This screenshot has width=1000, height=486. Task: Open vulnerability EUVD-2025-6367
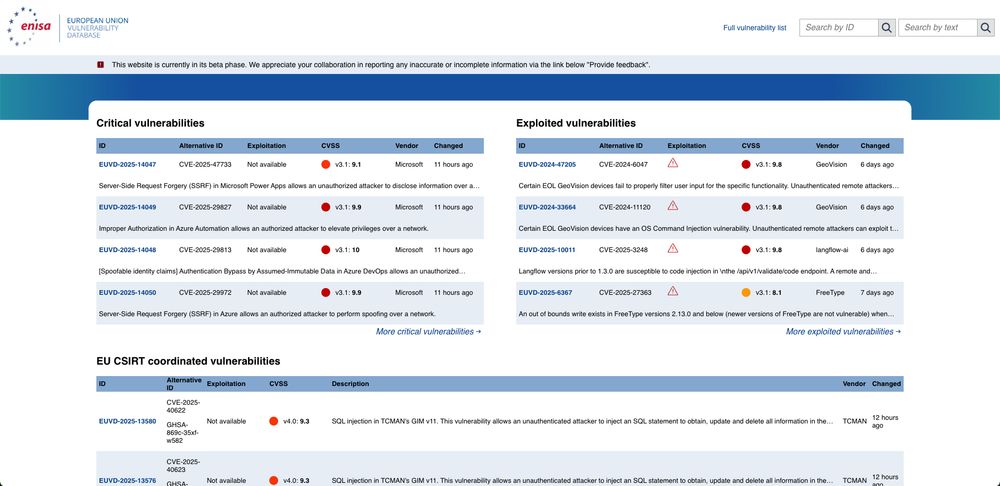tap(545, 293)
